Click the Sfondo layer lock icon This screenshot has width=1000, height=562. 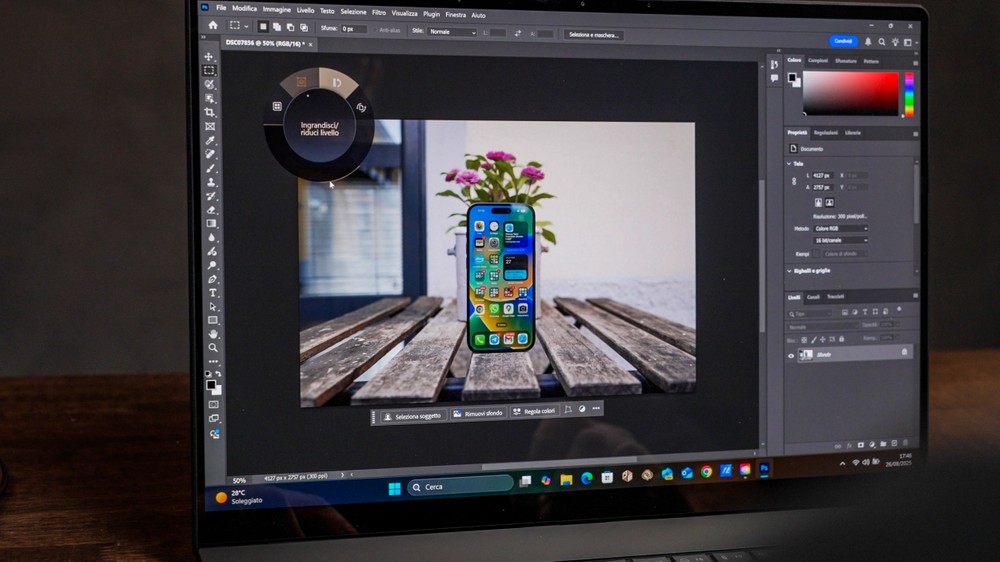click(x=904, y=351)
